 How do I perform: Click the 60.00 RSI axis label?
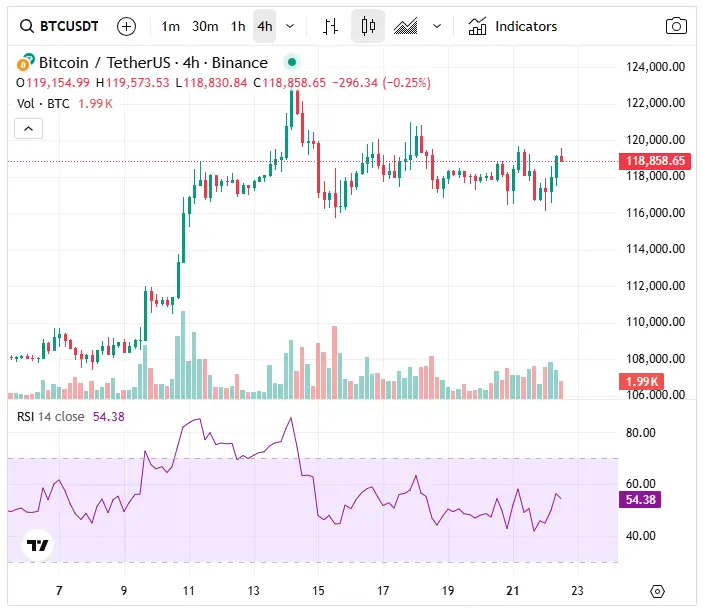(x=640, y=483)
